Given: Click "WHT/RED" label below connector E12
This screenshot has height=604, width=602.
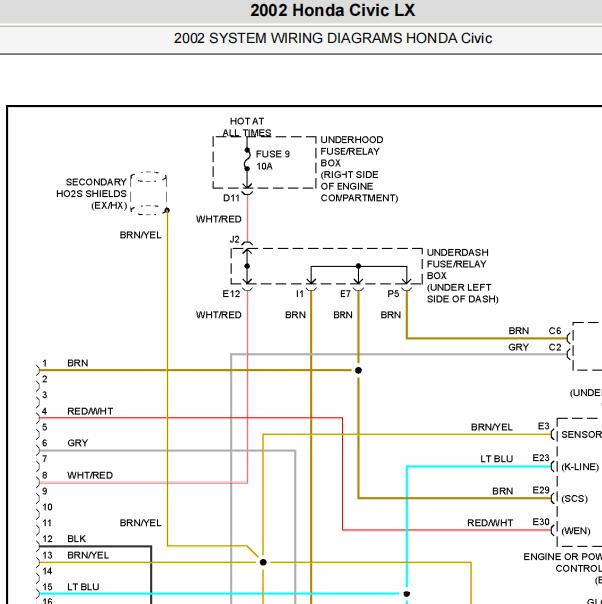Looking at the screenshot, I should coord(219,315).
